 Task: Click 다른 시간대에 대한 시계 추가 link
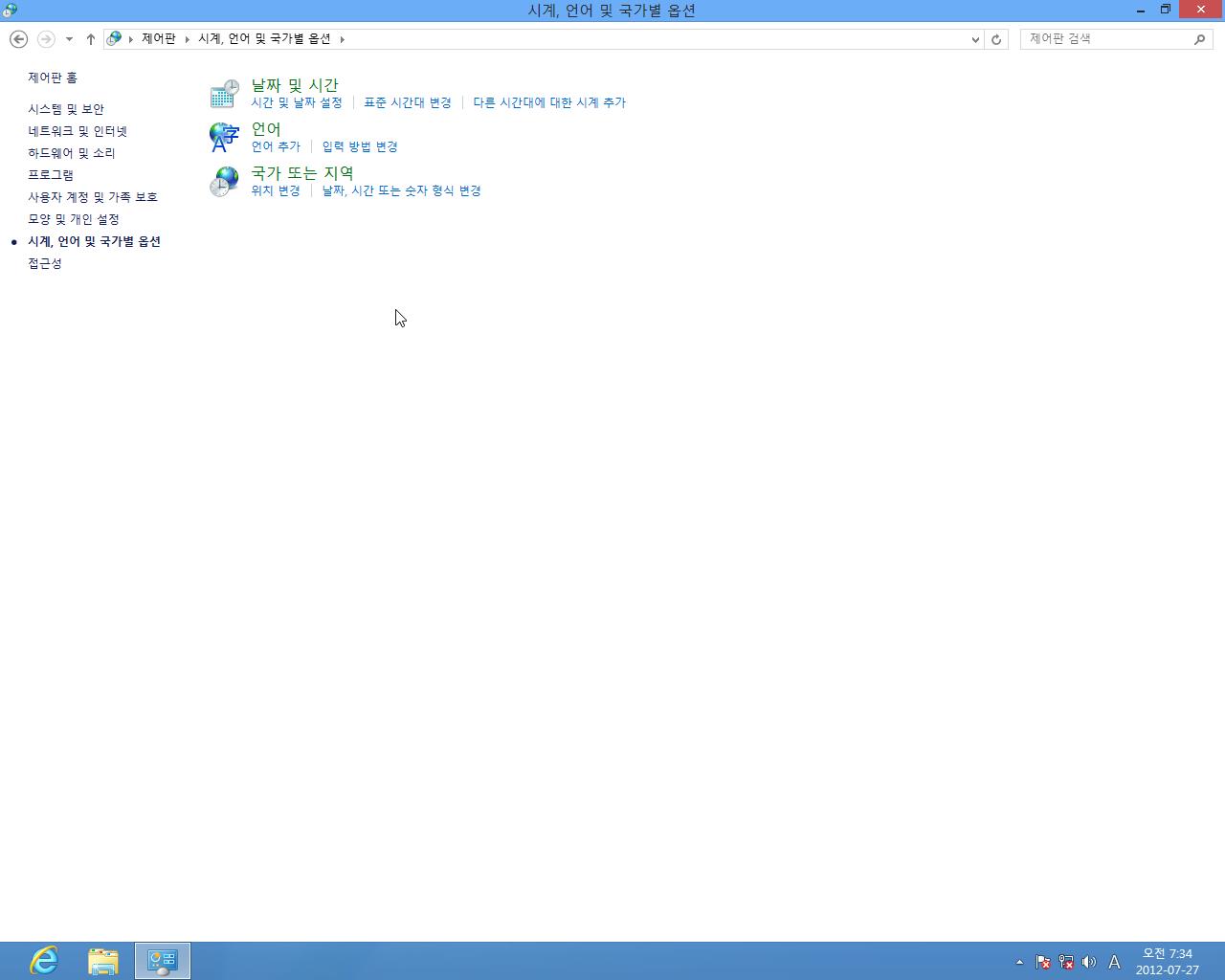tap(549, 102)
